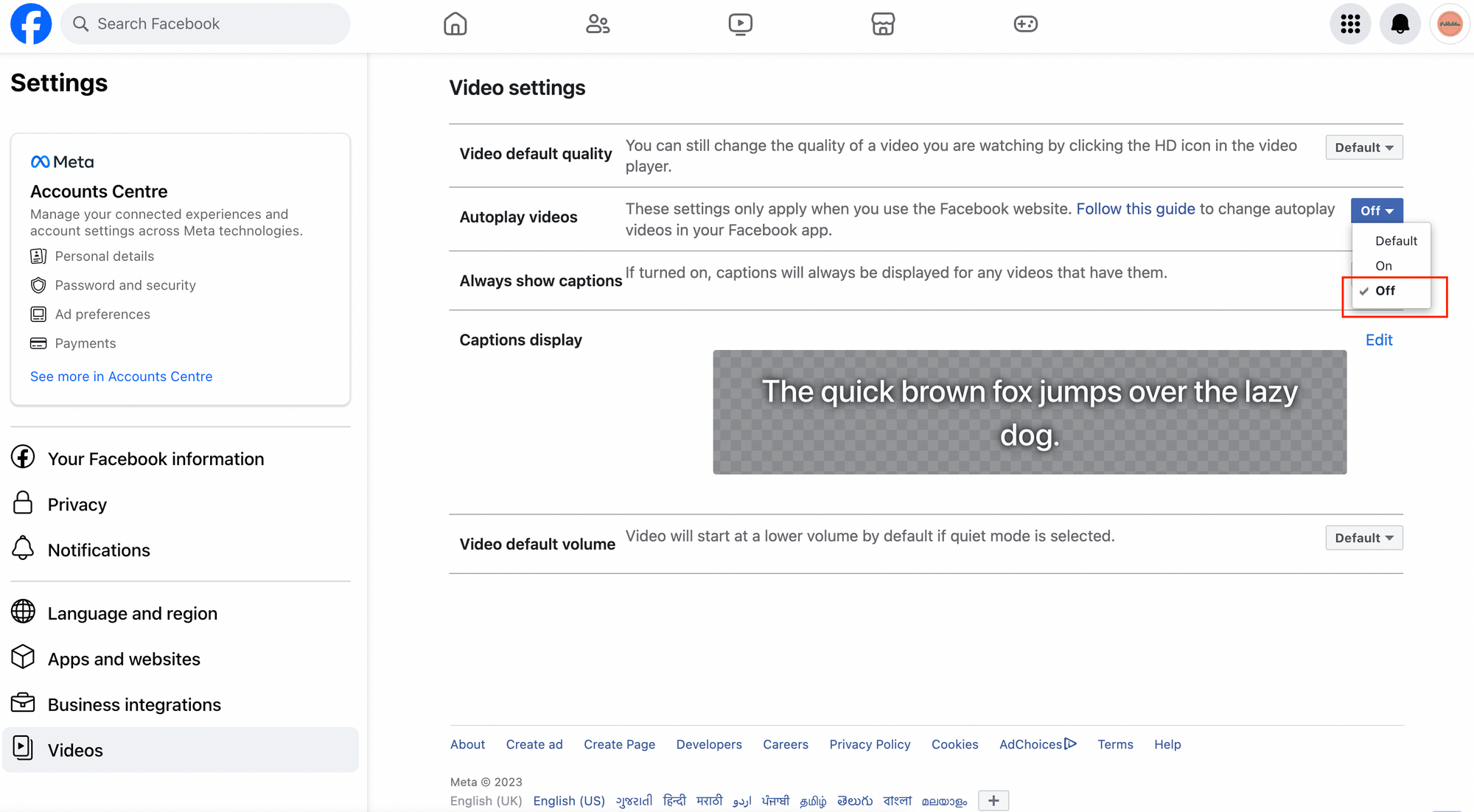This screenshot has height=812, width=1474.
Task: Open notifications bell icon in top bar
Action: tap(1400, 24)
